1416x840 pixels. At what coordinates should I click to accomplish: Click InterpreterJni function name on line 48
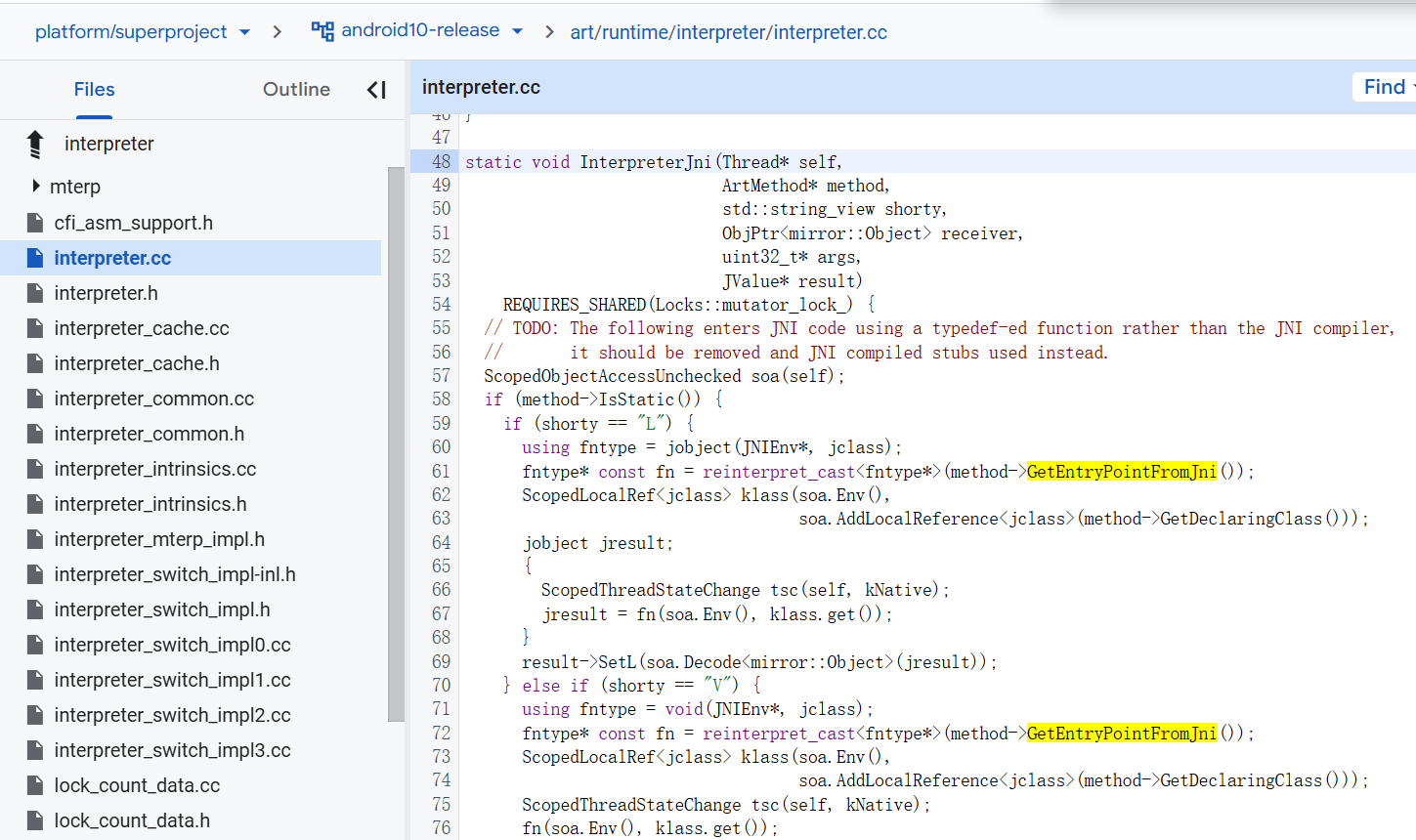646,162
